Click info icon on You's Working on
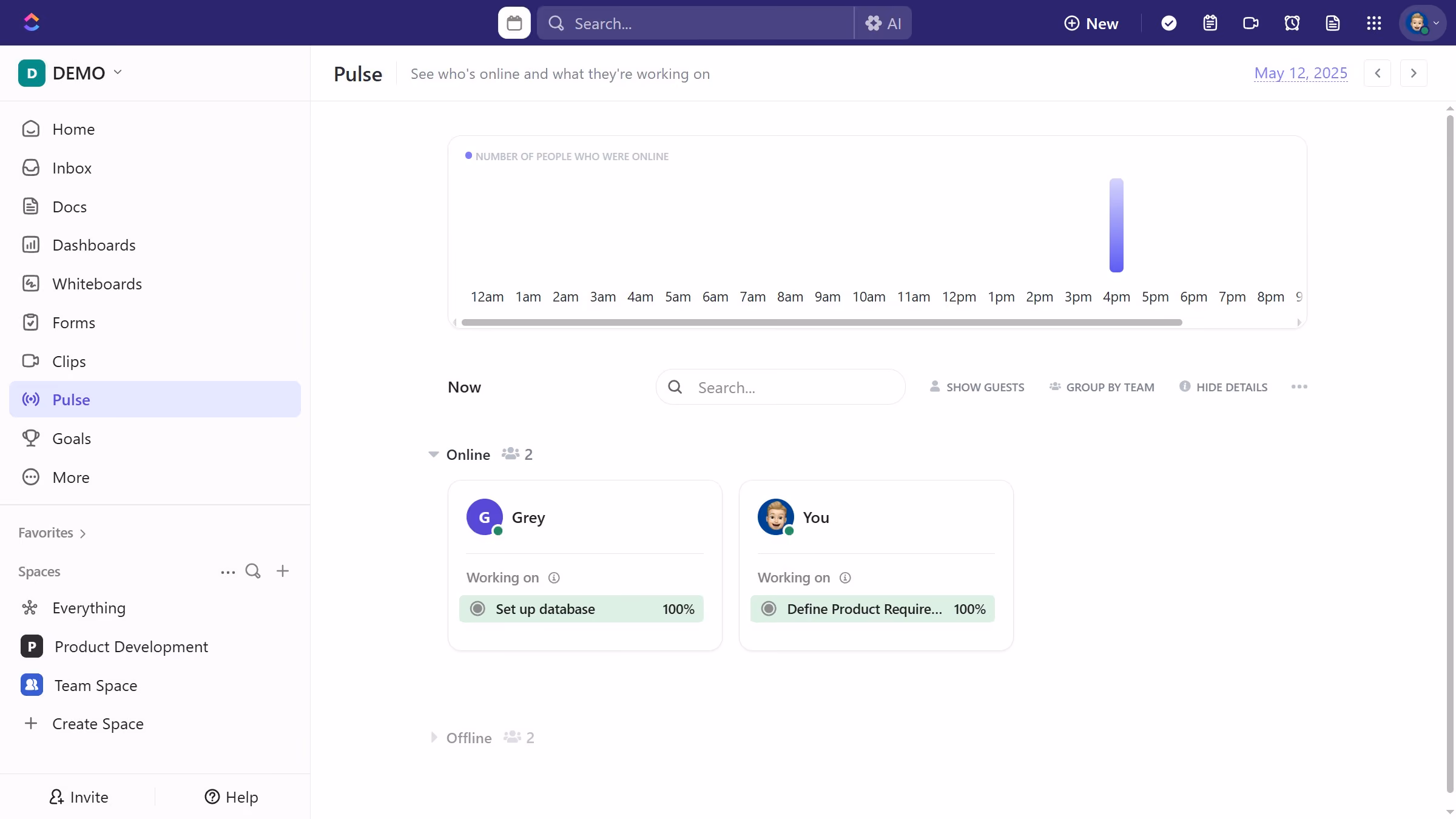 tap(845, 578)
